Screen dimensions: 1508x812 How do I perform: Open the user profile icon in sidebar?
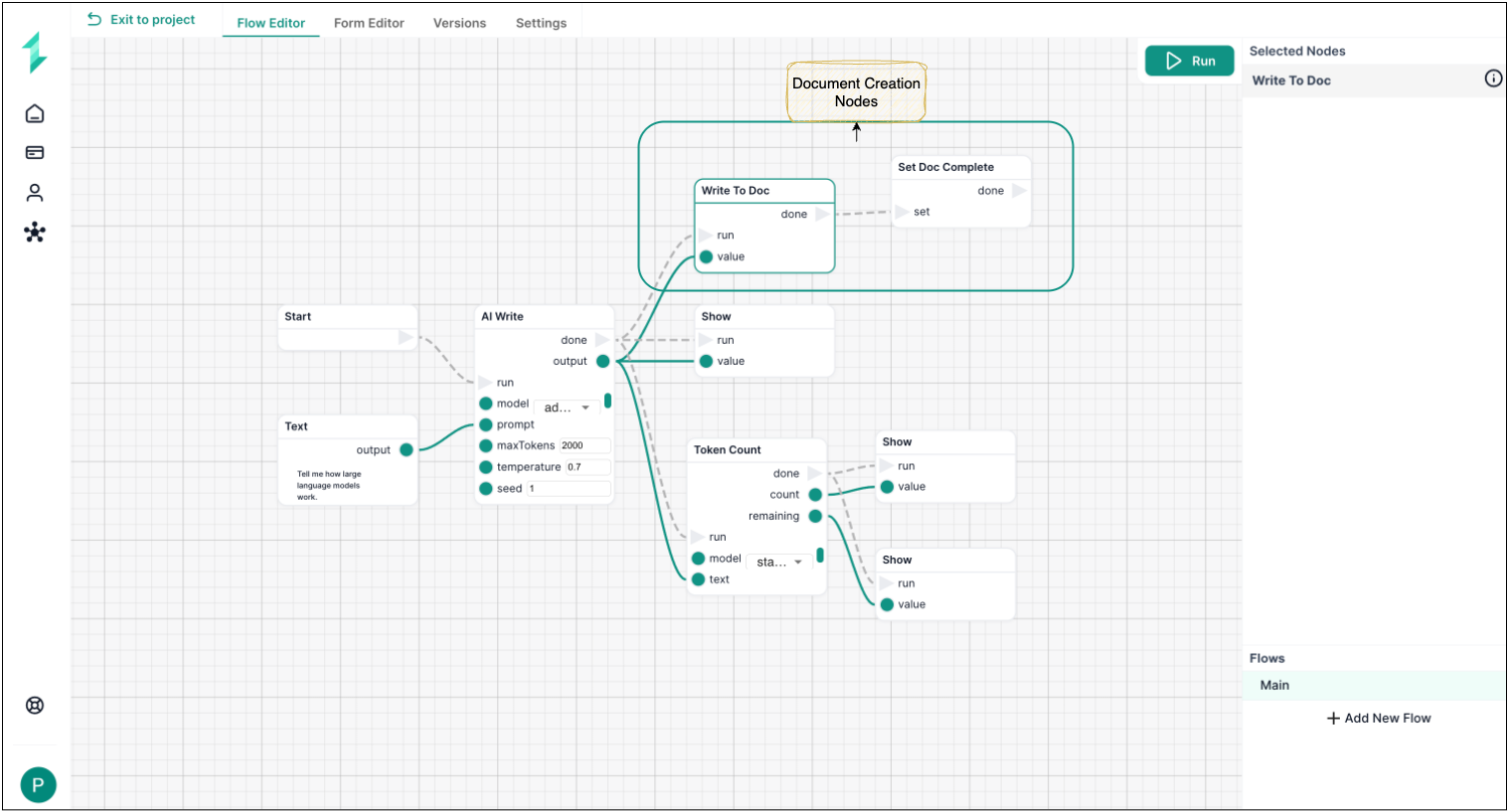pos(35,192)
